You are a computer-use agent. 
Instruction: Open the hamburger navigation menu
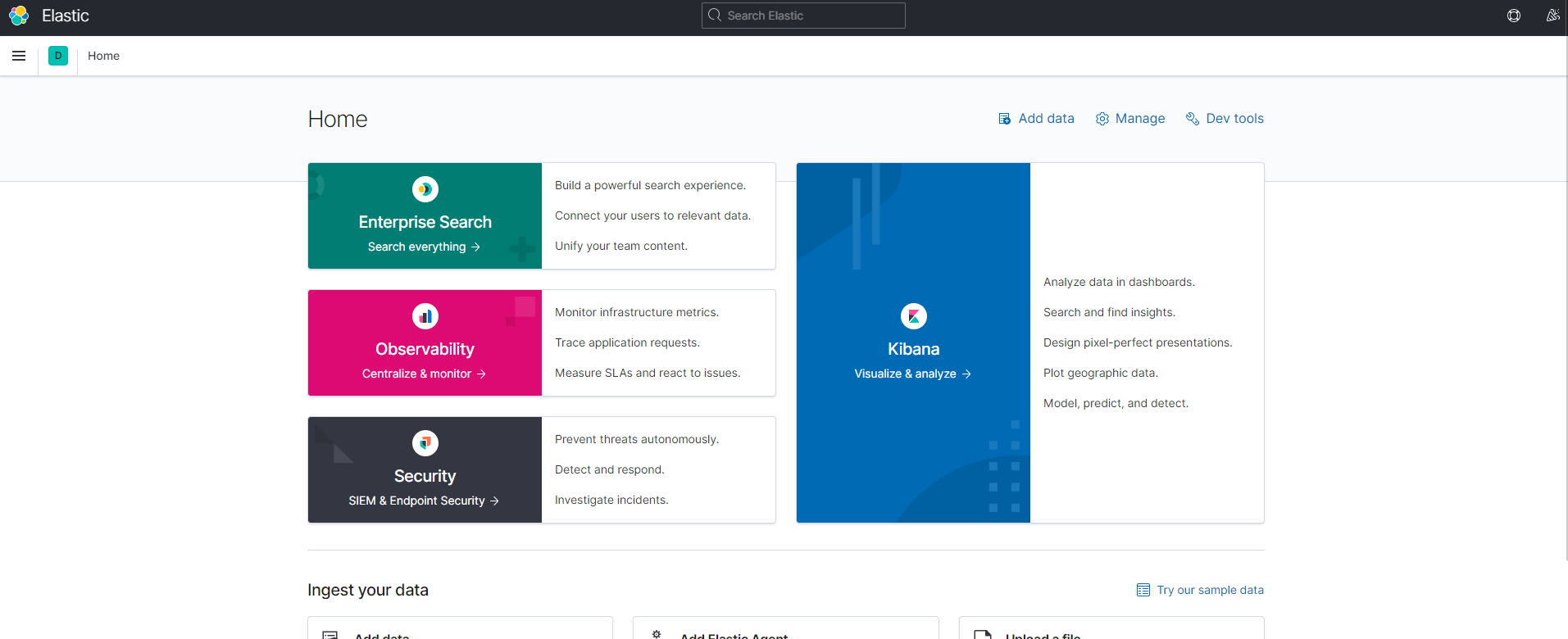point(19,56)
